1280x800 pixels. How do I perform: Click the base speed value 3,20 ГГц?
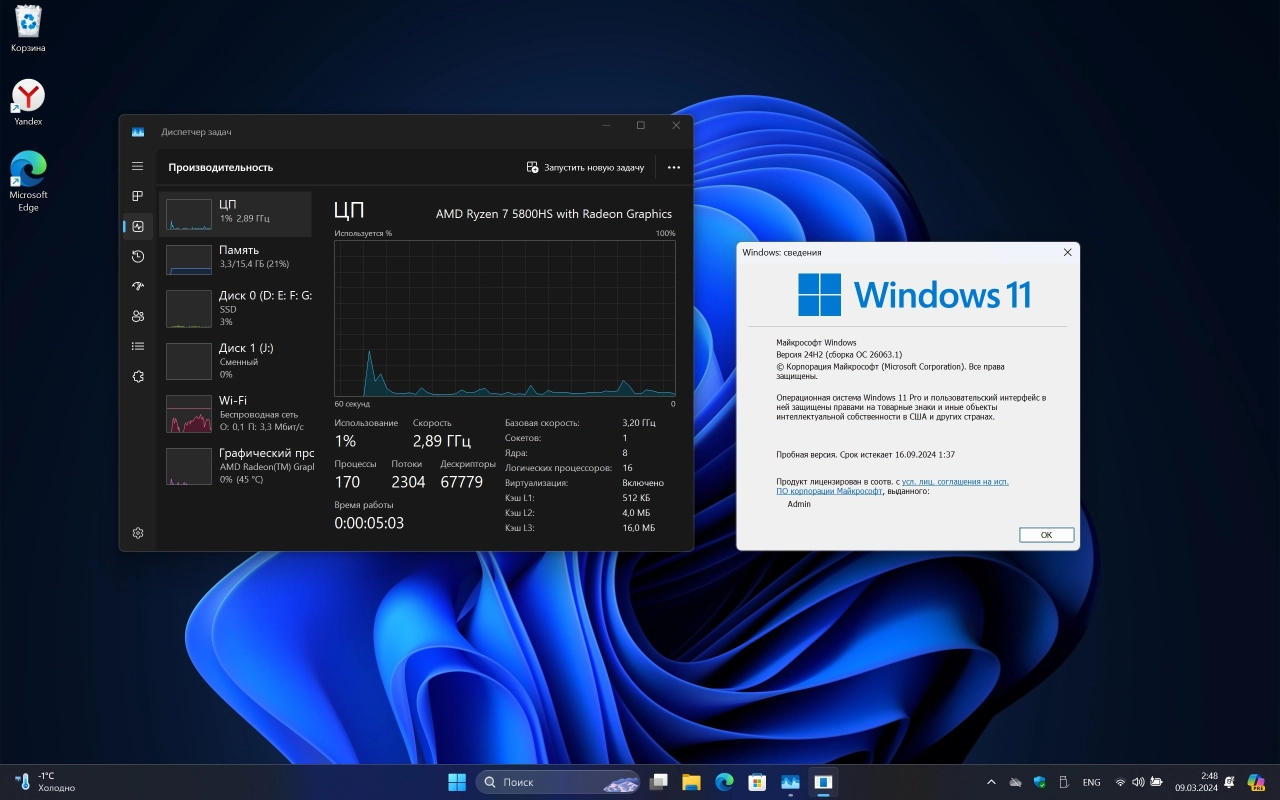click(x=639, y=423)
